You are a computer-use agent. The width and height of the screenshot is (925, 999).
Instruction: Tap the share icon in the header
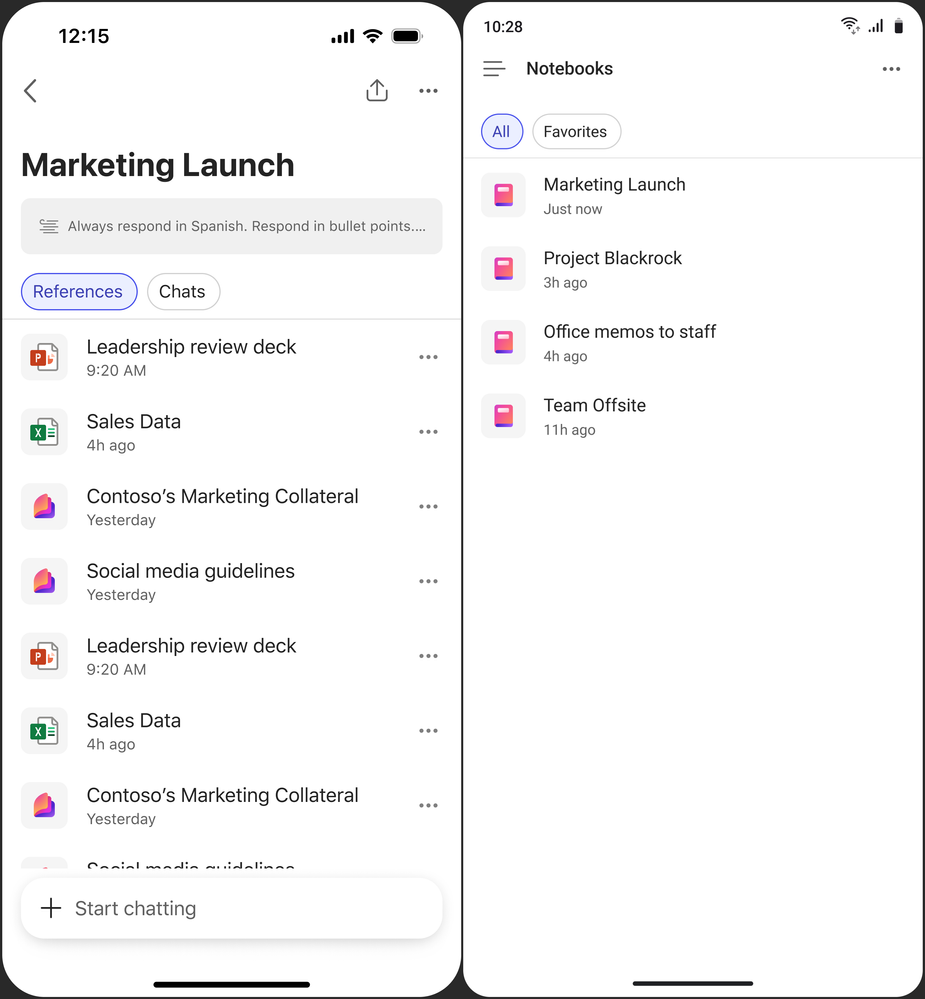tap(377, 91)
